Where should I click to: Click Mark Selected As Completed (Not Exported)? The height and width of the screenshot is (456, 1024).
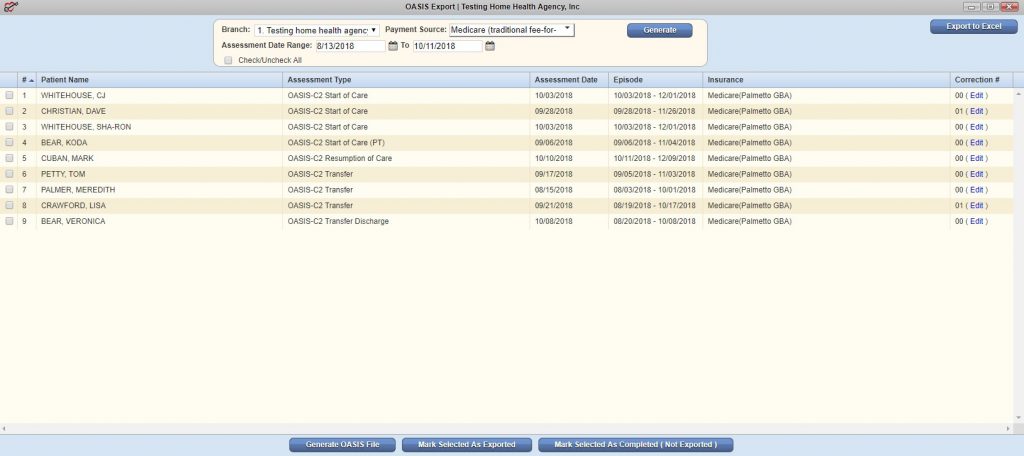tap(636, 444)
